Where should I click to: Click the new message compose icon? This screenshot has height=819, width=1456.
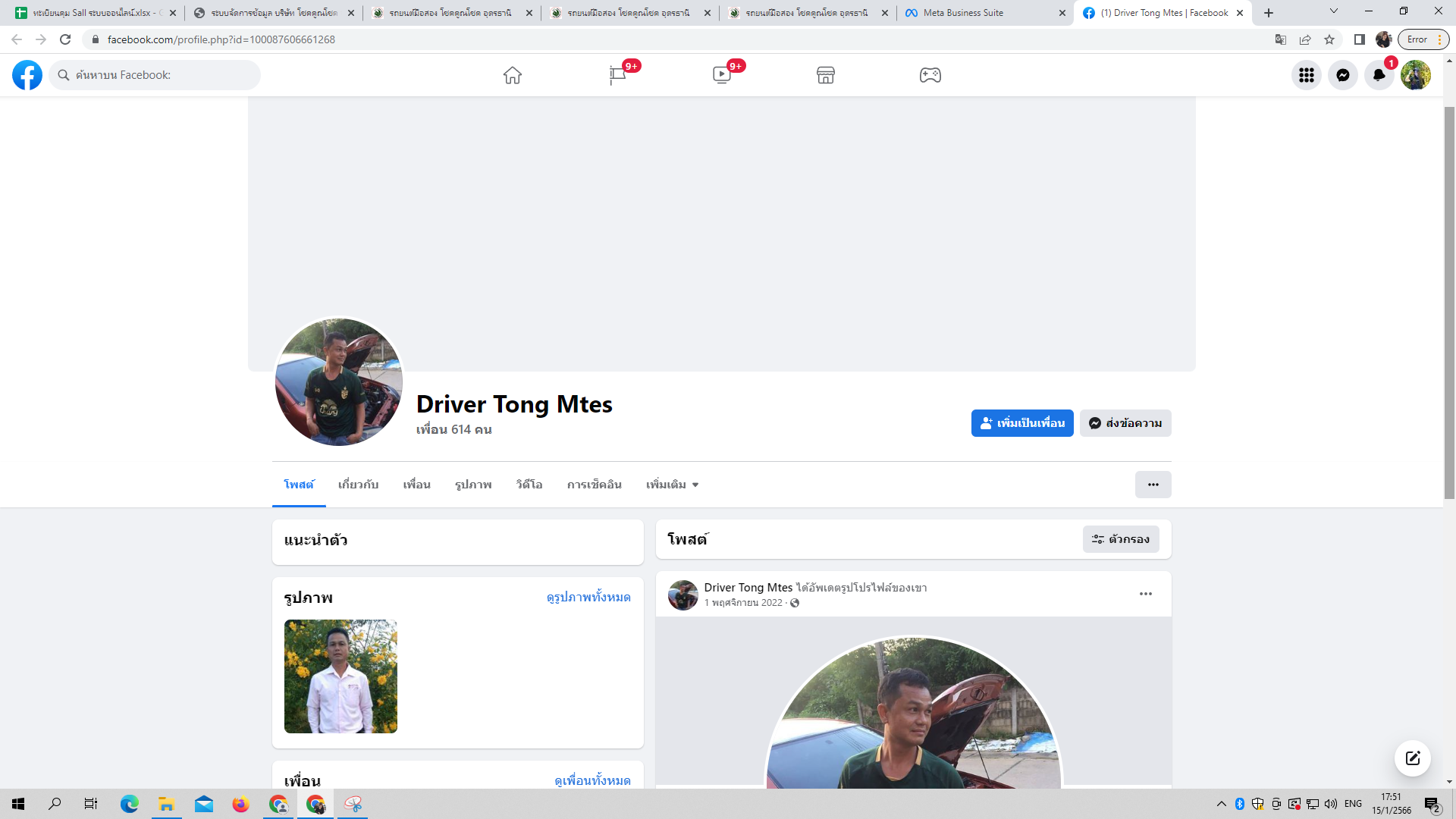tap(1412, 758)
